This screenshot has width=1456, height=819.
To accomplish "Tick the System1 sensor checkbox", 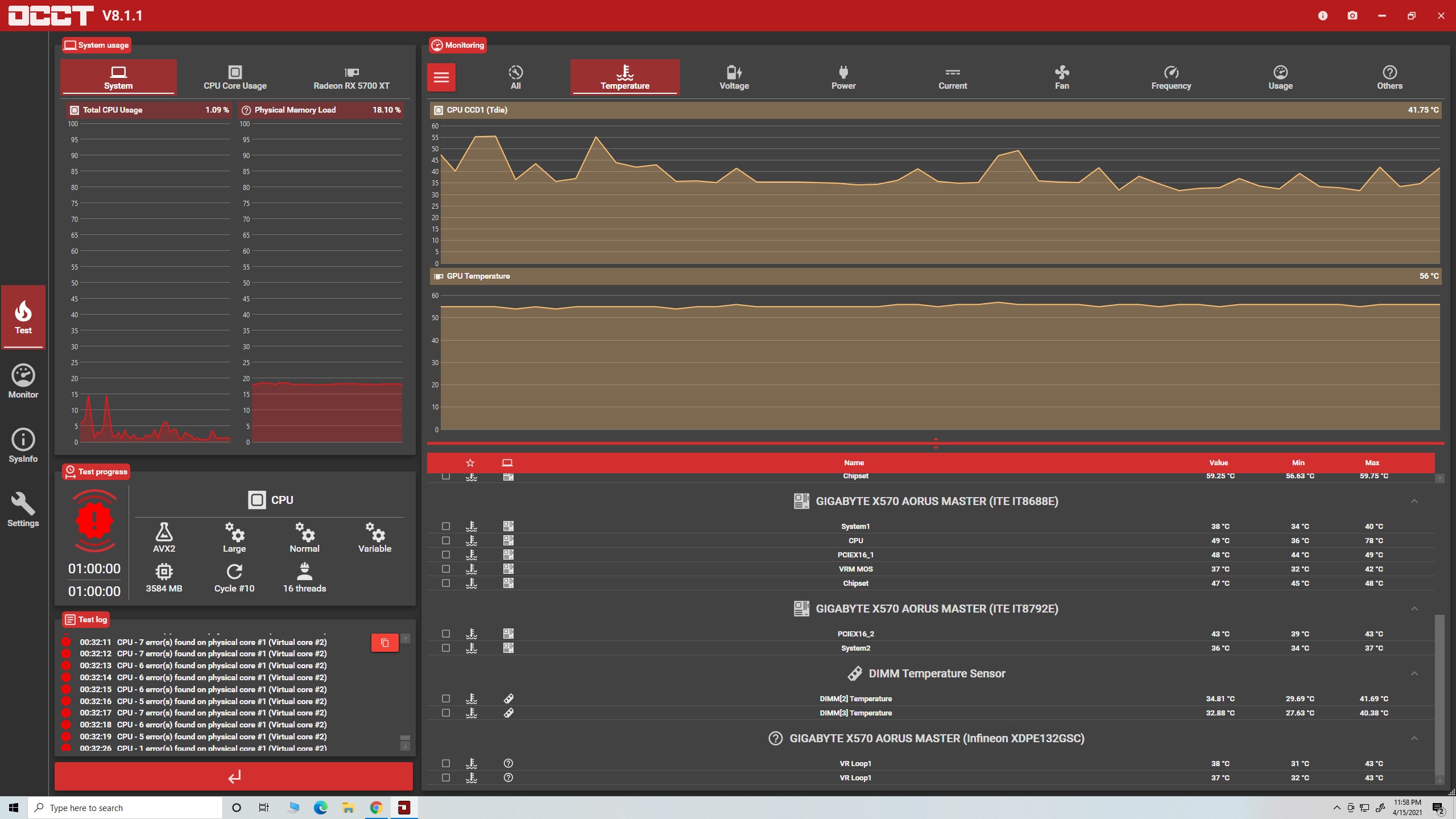I will click(x=446, y=526).
